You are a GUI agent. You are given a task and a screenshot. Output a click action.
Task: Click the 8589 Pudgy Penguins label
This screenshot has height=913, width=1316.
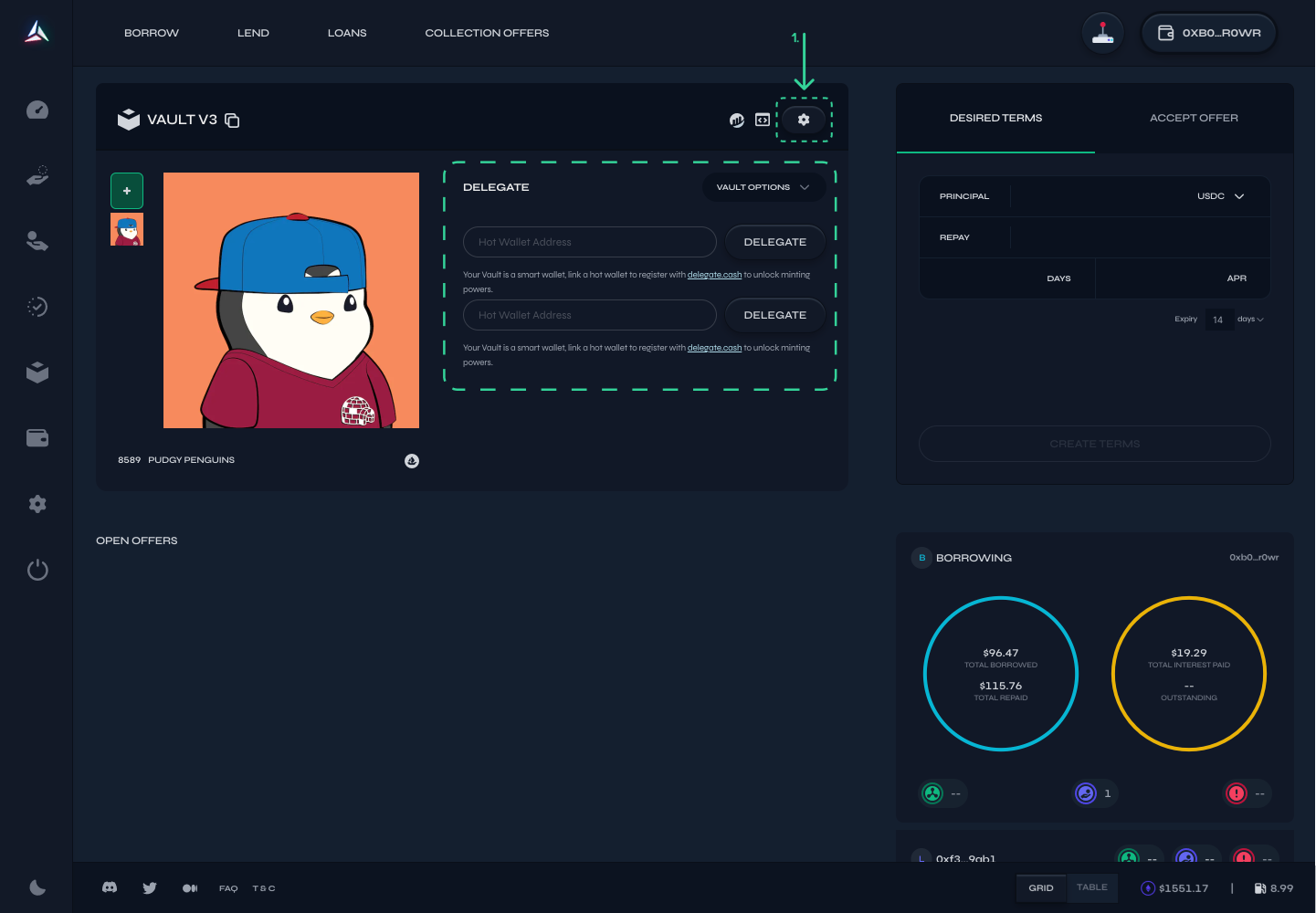click(x=176, y=460)
